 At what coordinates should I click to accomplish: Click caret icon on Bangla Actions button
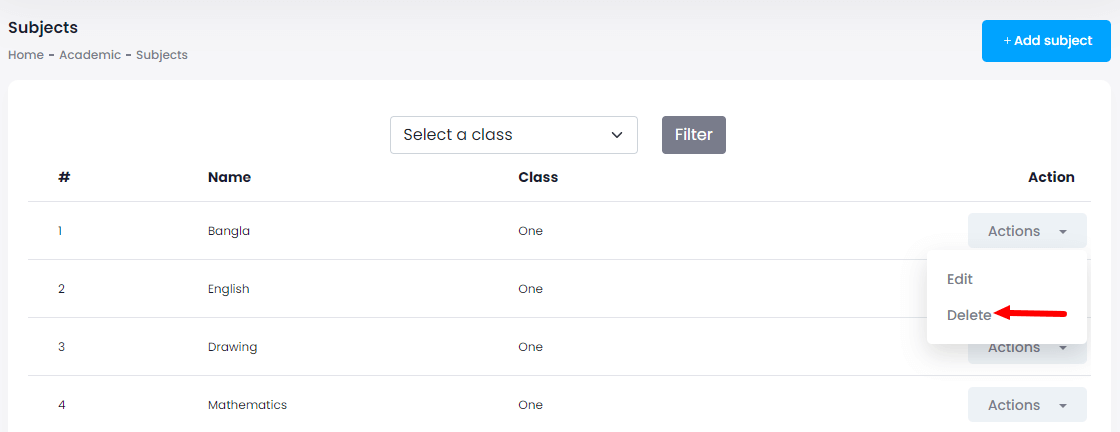1062,232
